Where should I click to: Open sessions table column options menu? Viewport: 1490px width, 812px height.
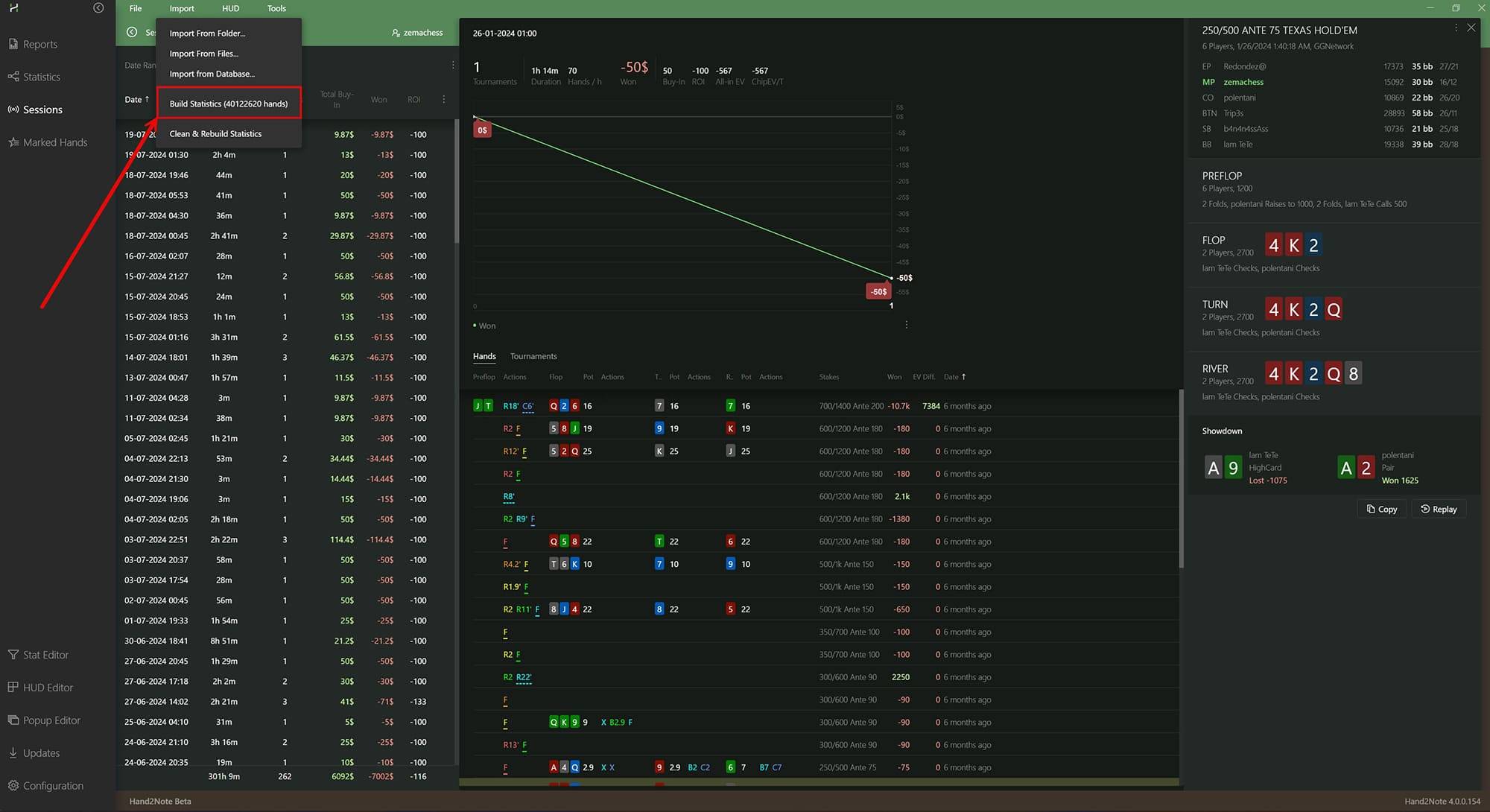444,99
